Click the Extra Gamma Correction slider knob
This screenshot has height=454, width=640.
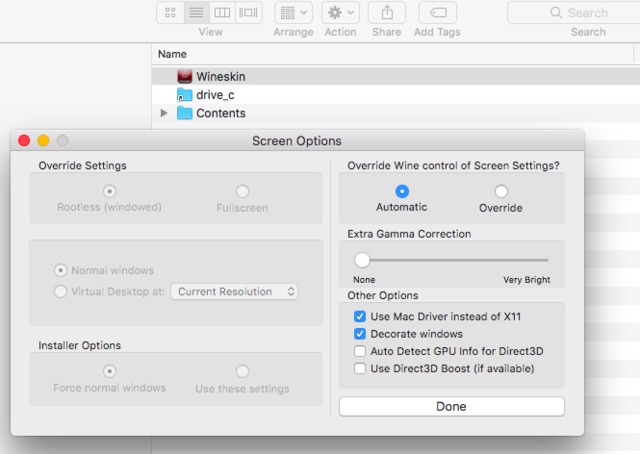click(362, 260)
